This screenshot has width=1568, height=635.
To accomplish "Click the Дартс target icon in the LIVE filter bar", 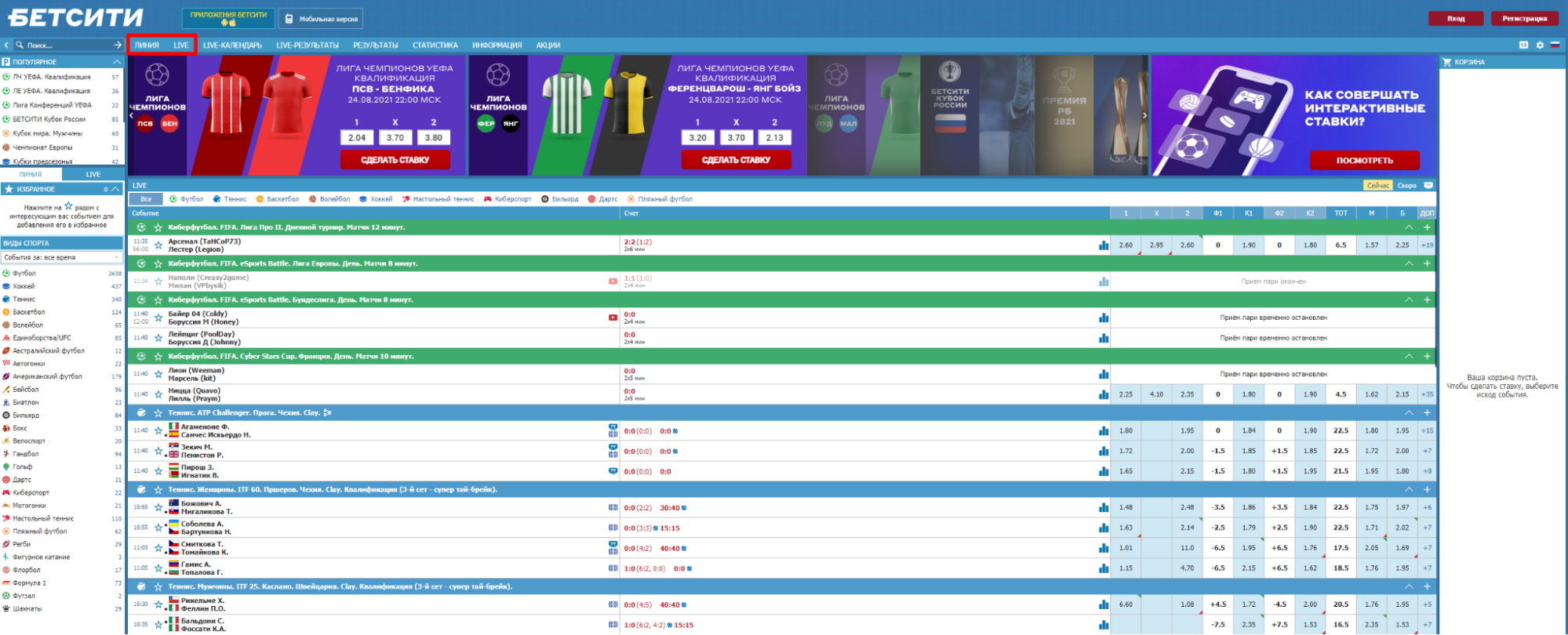I will [591, 199].
